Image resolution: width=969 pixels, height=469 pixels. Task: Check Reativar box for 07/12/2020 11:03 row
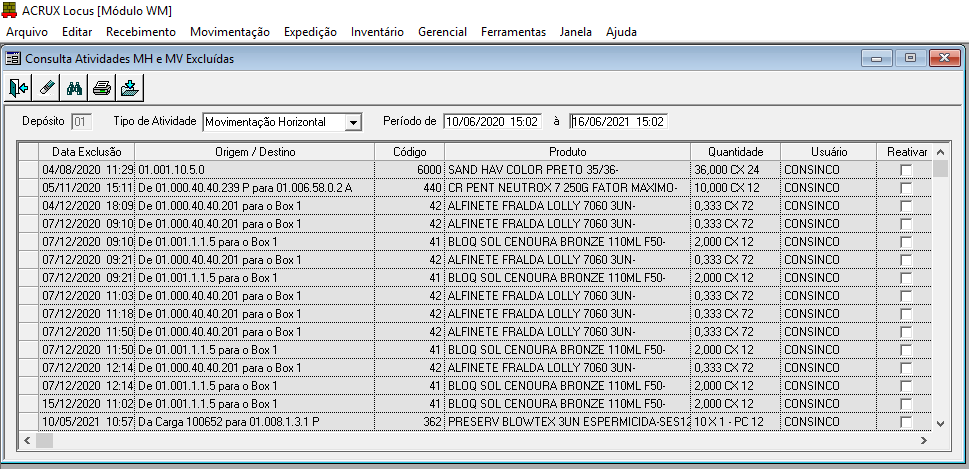[906, 295]
